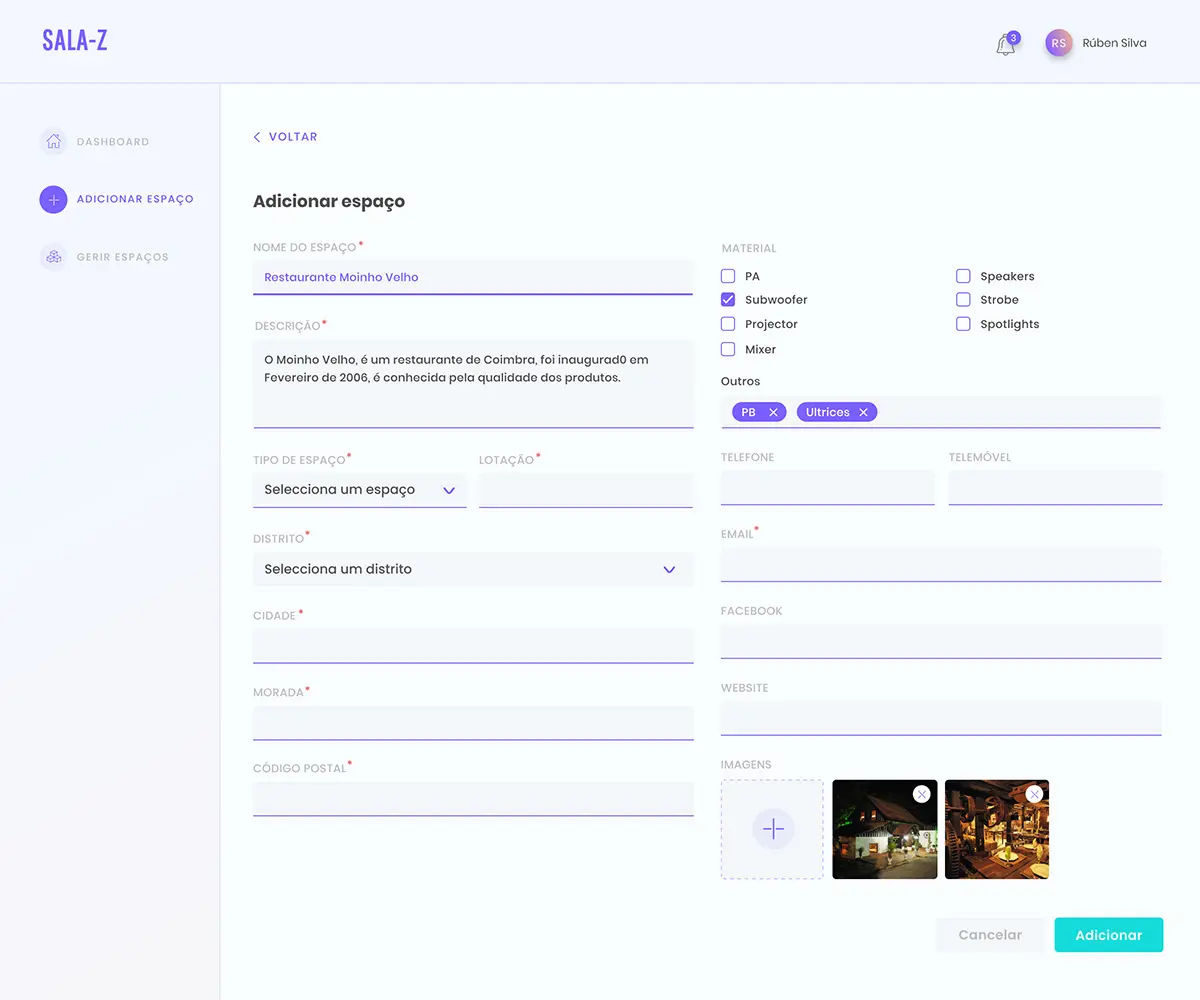Image resolution: width=1200 pixels, height=1000 pixels.
Task: Click the Facebook input field
Action: point(941,641)
